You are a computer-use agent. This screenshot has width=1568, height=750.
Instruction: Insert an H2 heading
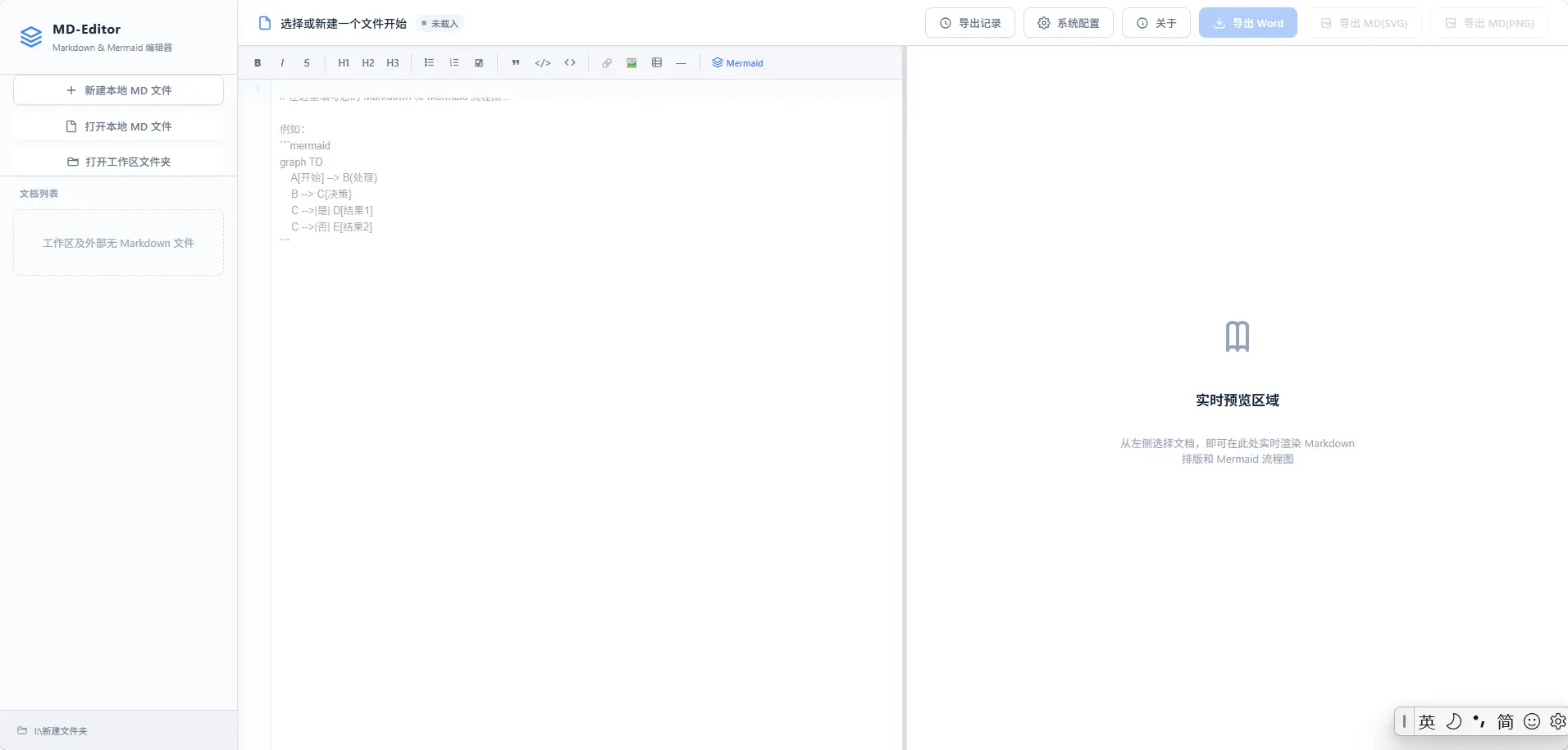368,63
